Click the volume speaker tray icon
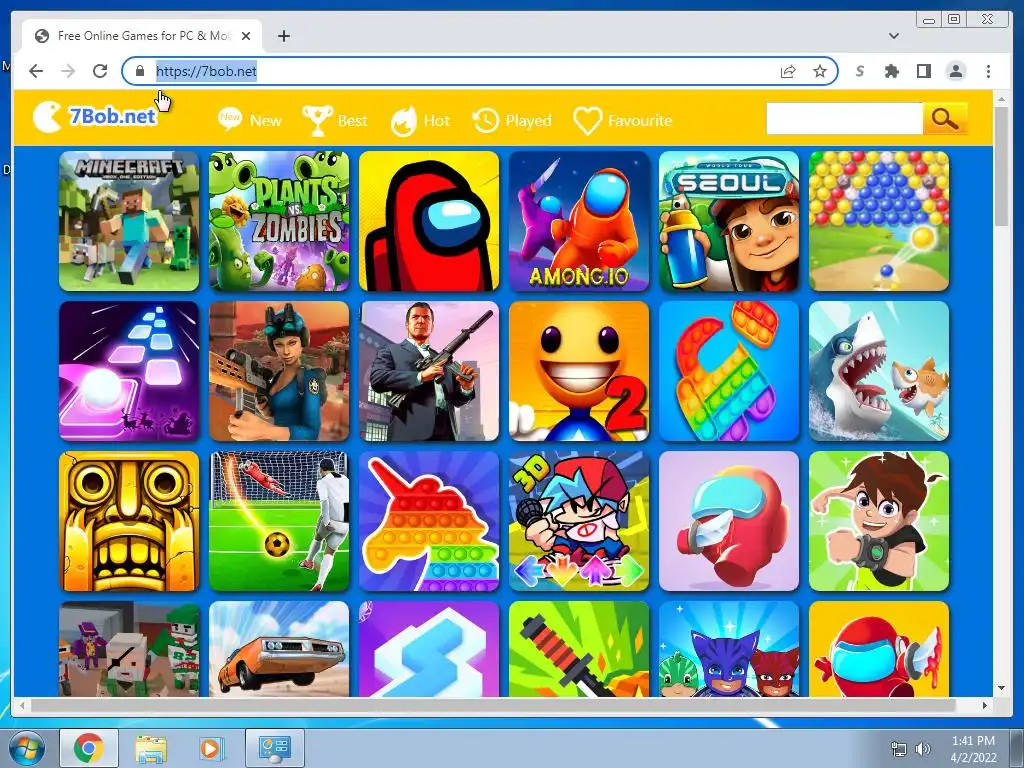The image size is (1024, 768). (923, 749)
